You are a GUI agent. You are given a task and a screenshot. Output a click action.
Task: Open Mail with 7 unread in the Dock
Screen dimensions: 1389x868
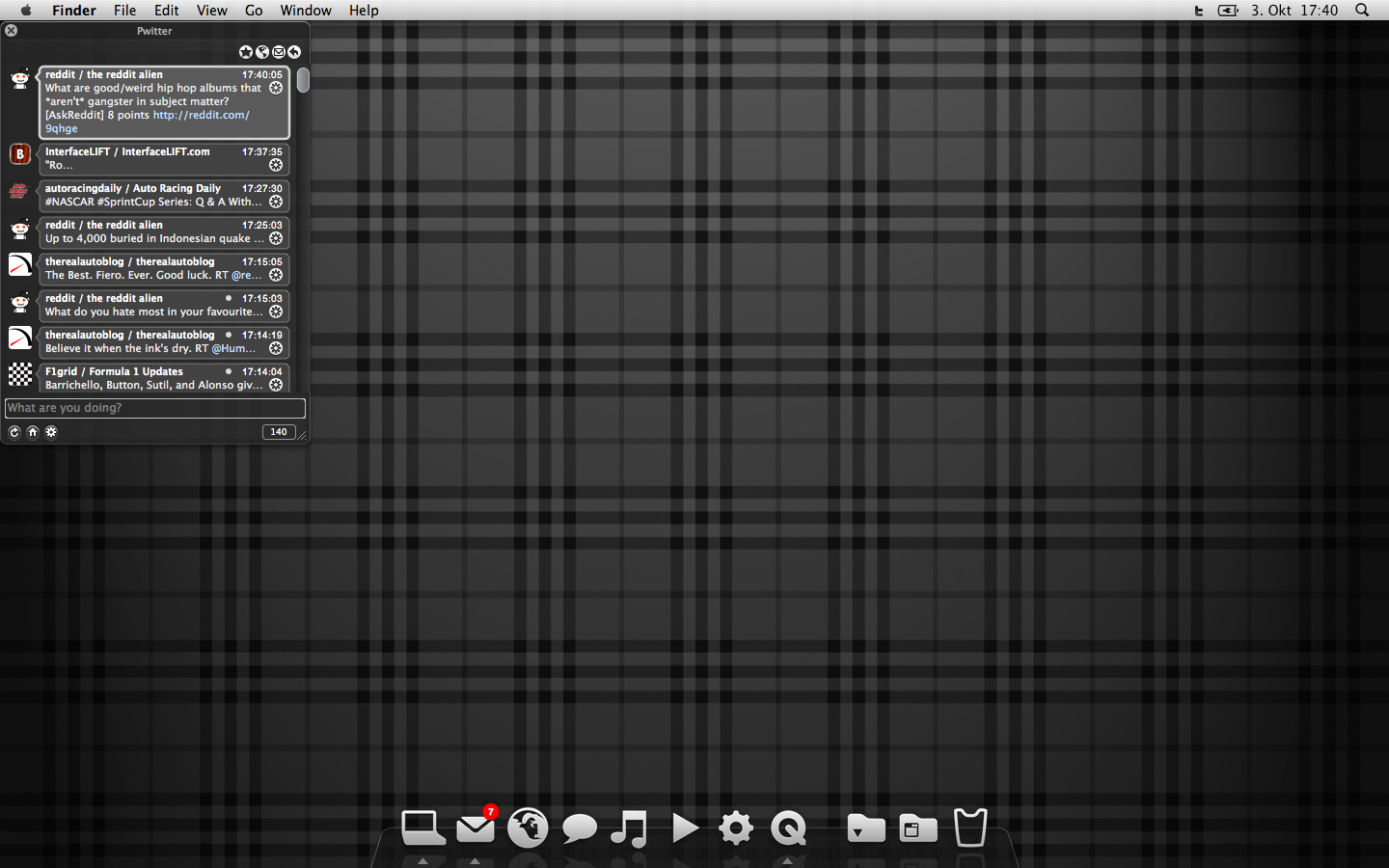point(476,827)
